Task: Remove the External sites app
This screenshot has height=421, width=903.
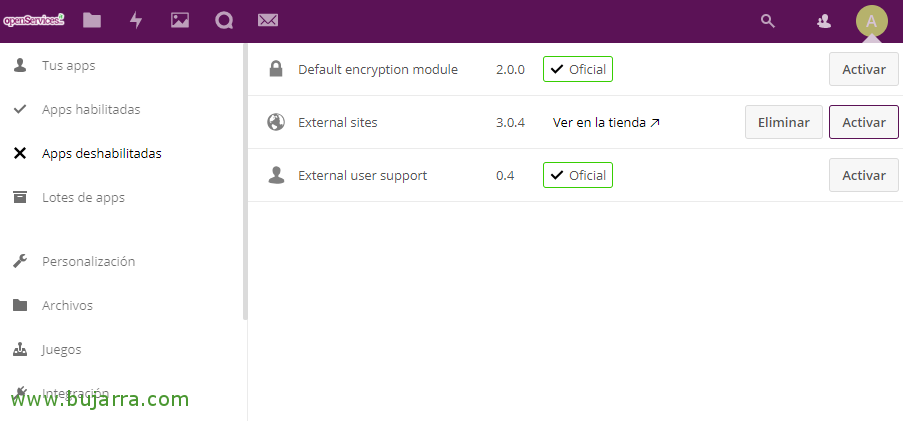Action: [x=783, y=122]
